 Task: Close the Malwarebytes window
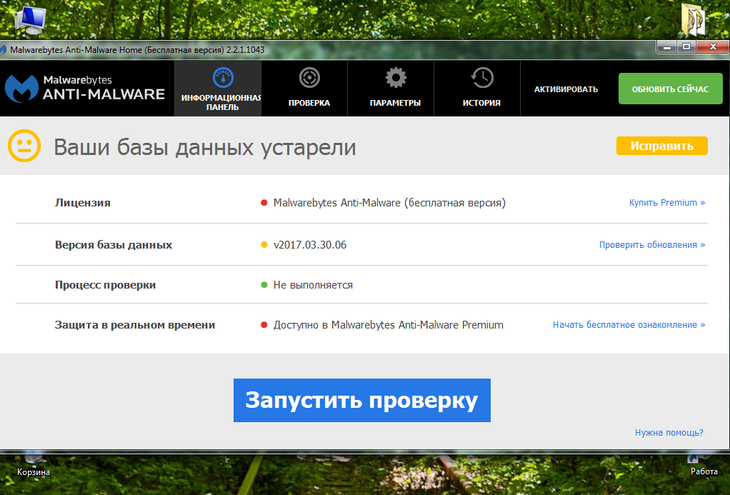click(x=713, y=47)
